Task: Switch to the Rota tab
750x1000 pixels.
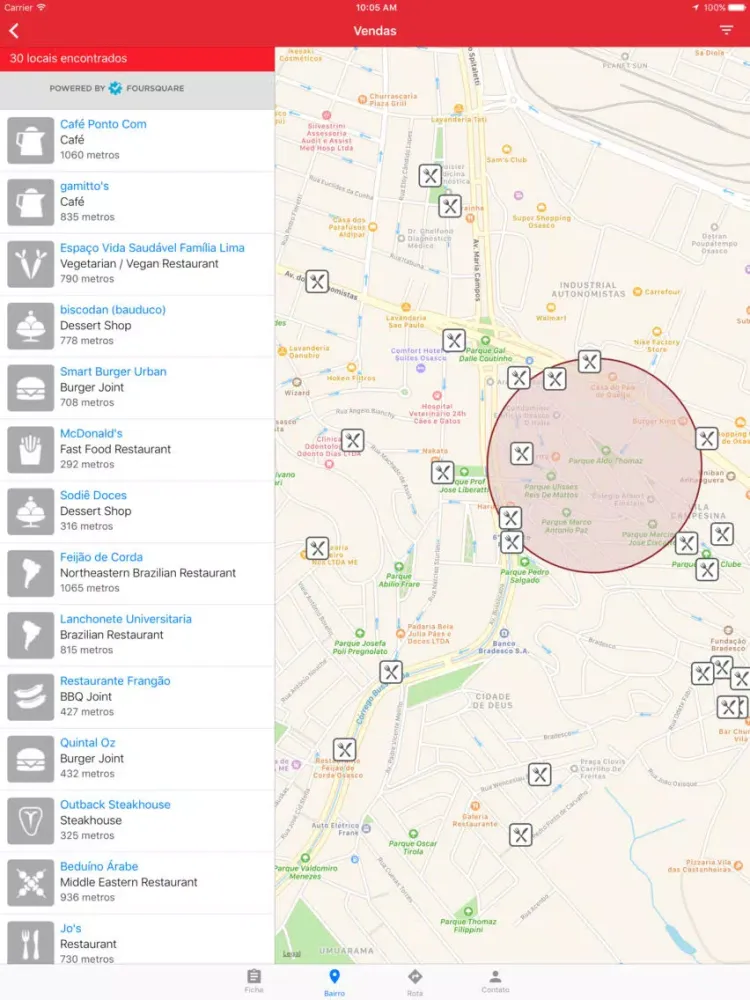Action: [x=415, y=982]
